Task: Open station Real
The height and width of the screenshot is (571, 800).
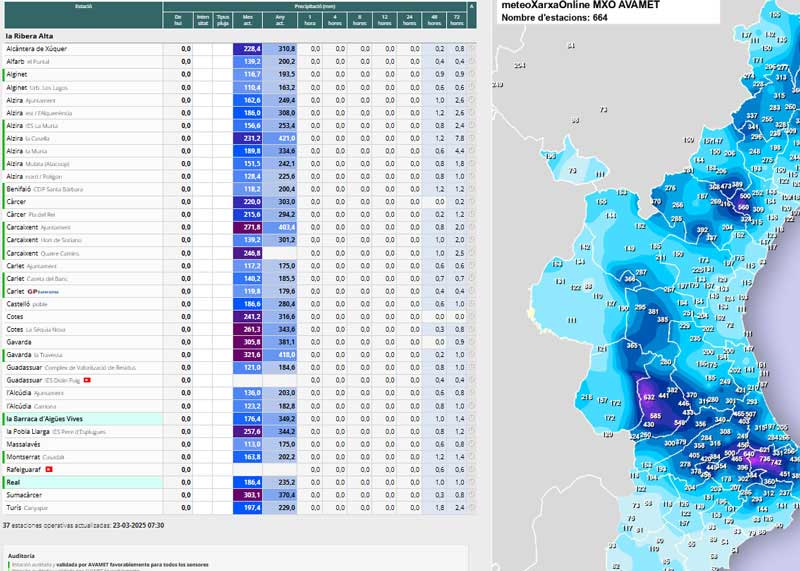Action: pyautogui.click(x=13, y=482)
